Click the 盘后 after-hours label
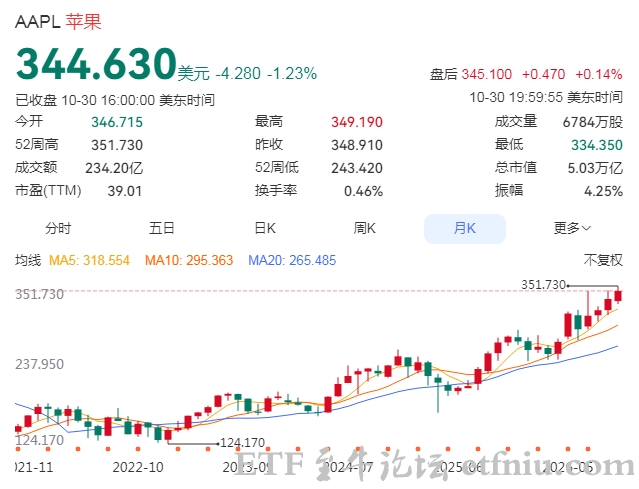The width and height of the screenshot is (639, 489). coord(443,75)
